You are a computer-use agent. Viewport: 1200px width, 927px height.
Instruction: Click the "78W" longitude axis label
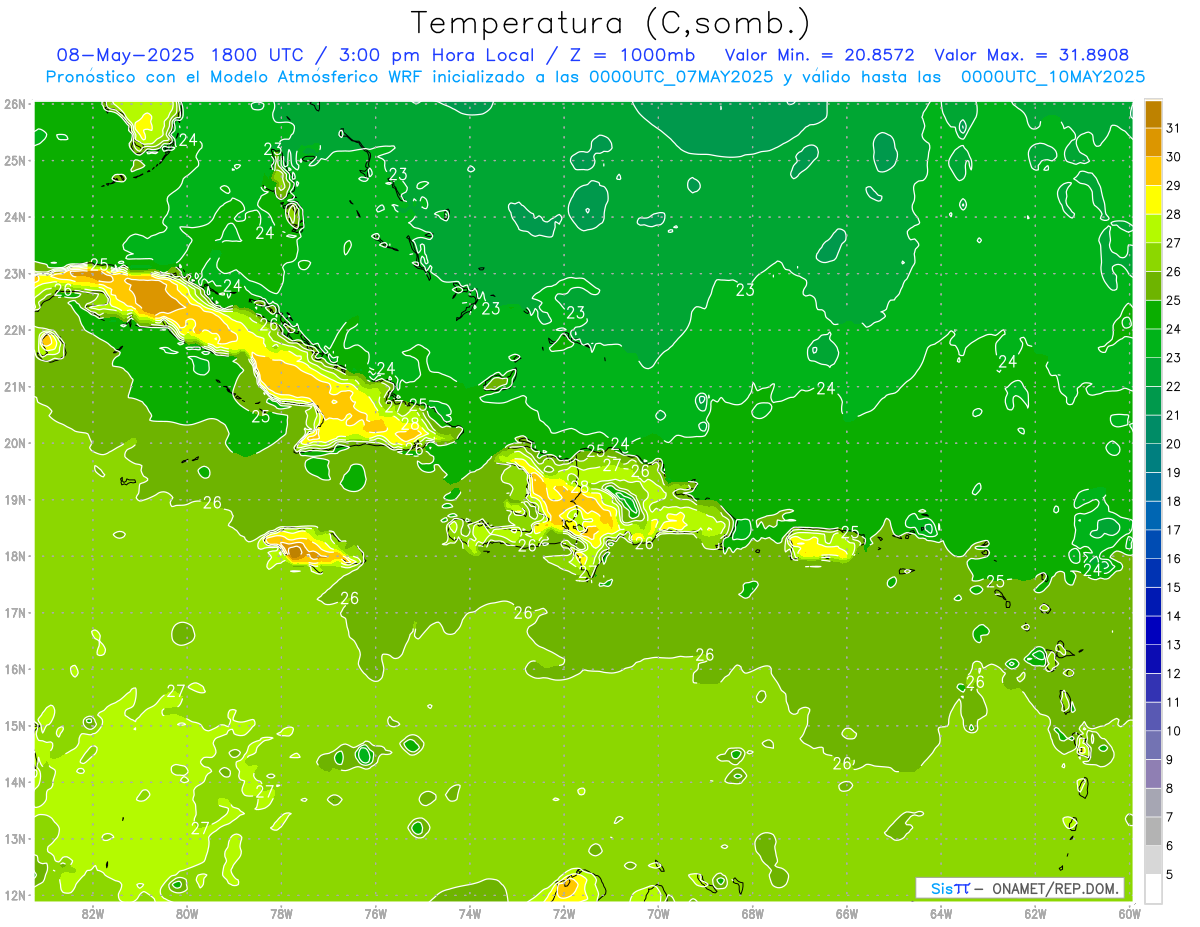[281, 913]
